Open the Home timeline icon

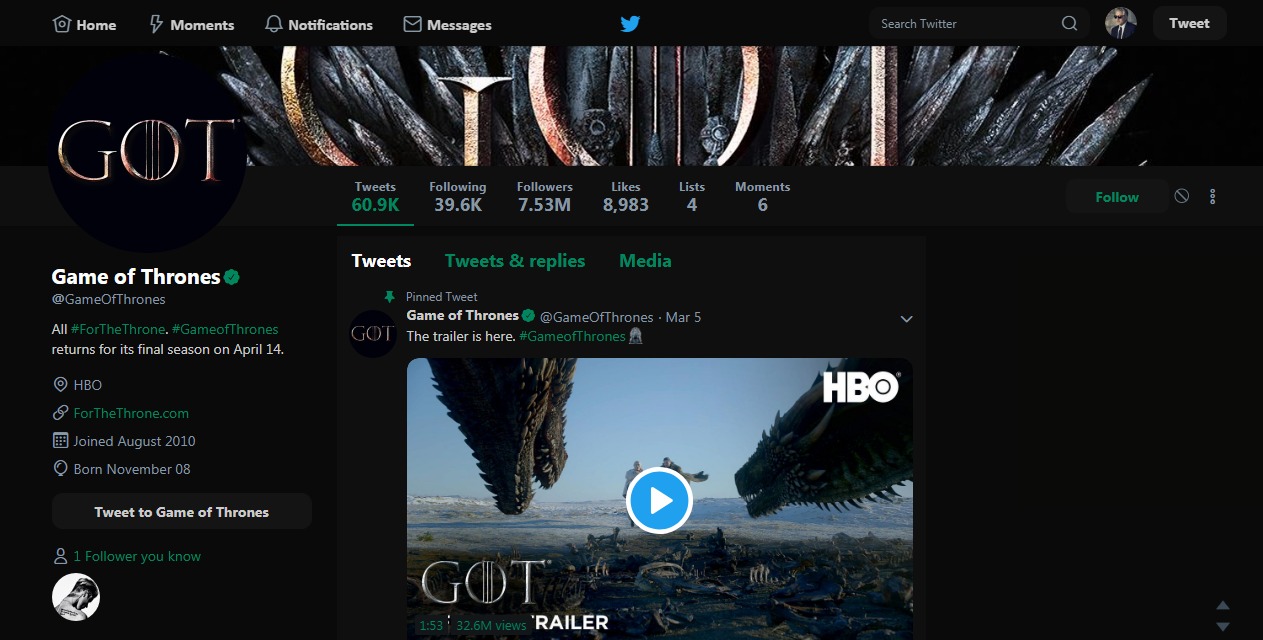(x=60, y=23)
